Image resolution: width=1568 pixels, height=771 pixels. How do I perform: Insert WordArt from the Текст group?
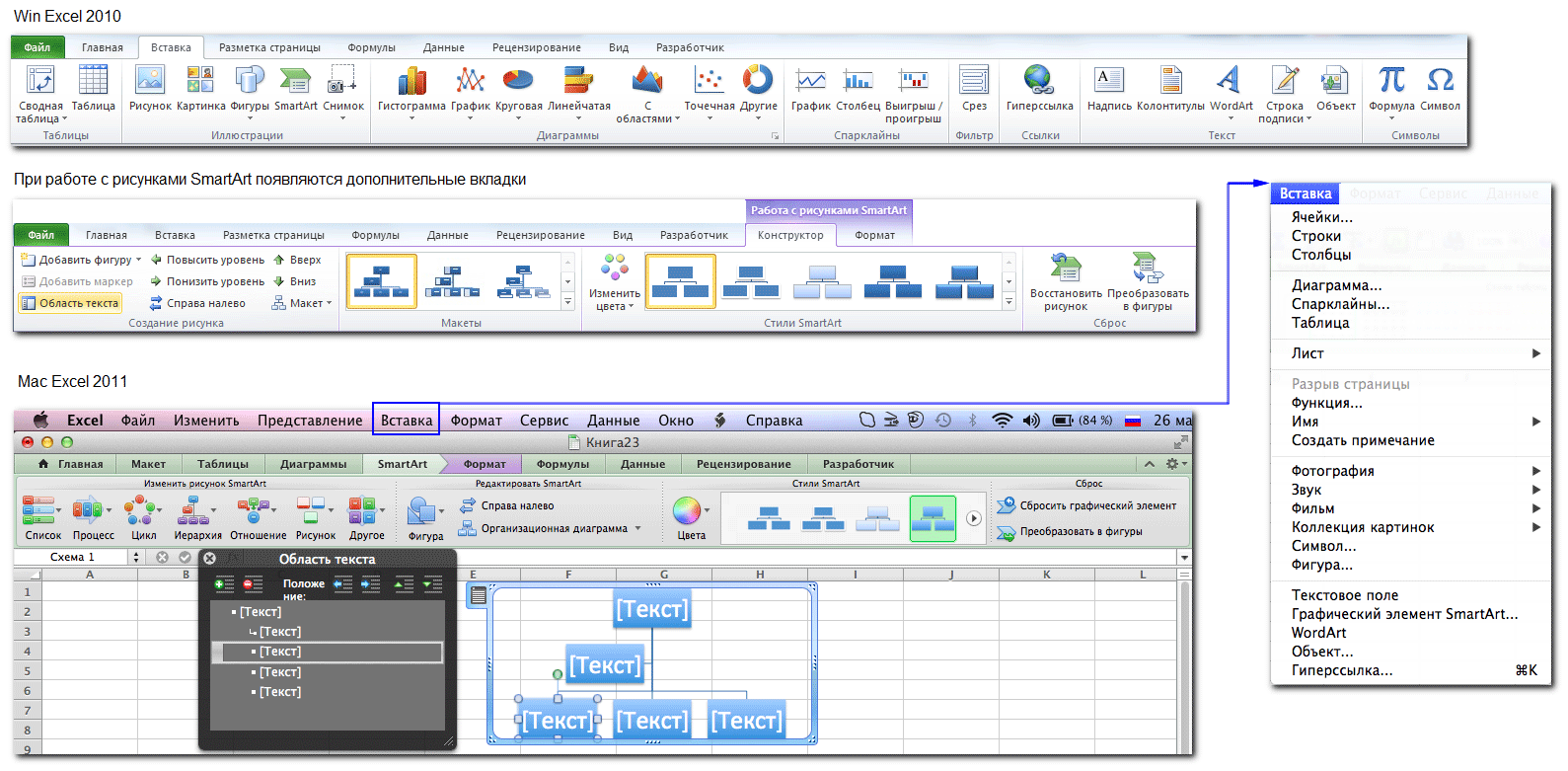pos(1231,92)
